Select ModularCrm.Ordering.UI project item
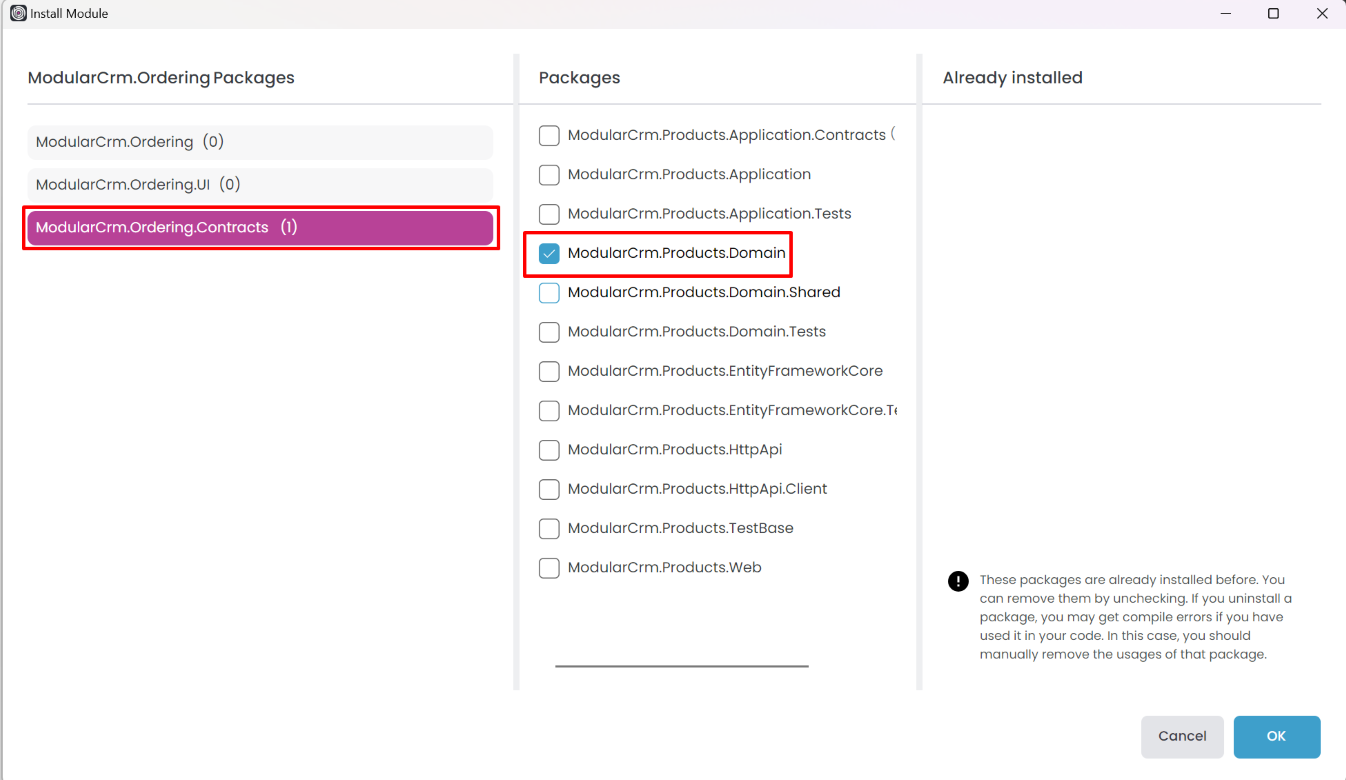Image resolution: width=1346 pixels, height=780 pixels. coord(260,185)
